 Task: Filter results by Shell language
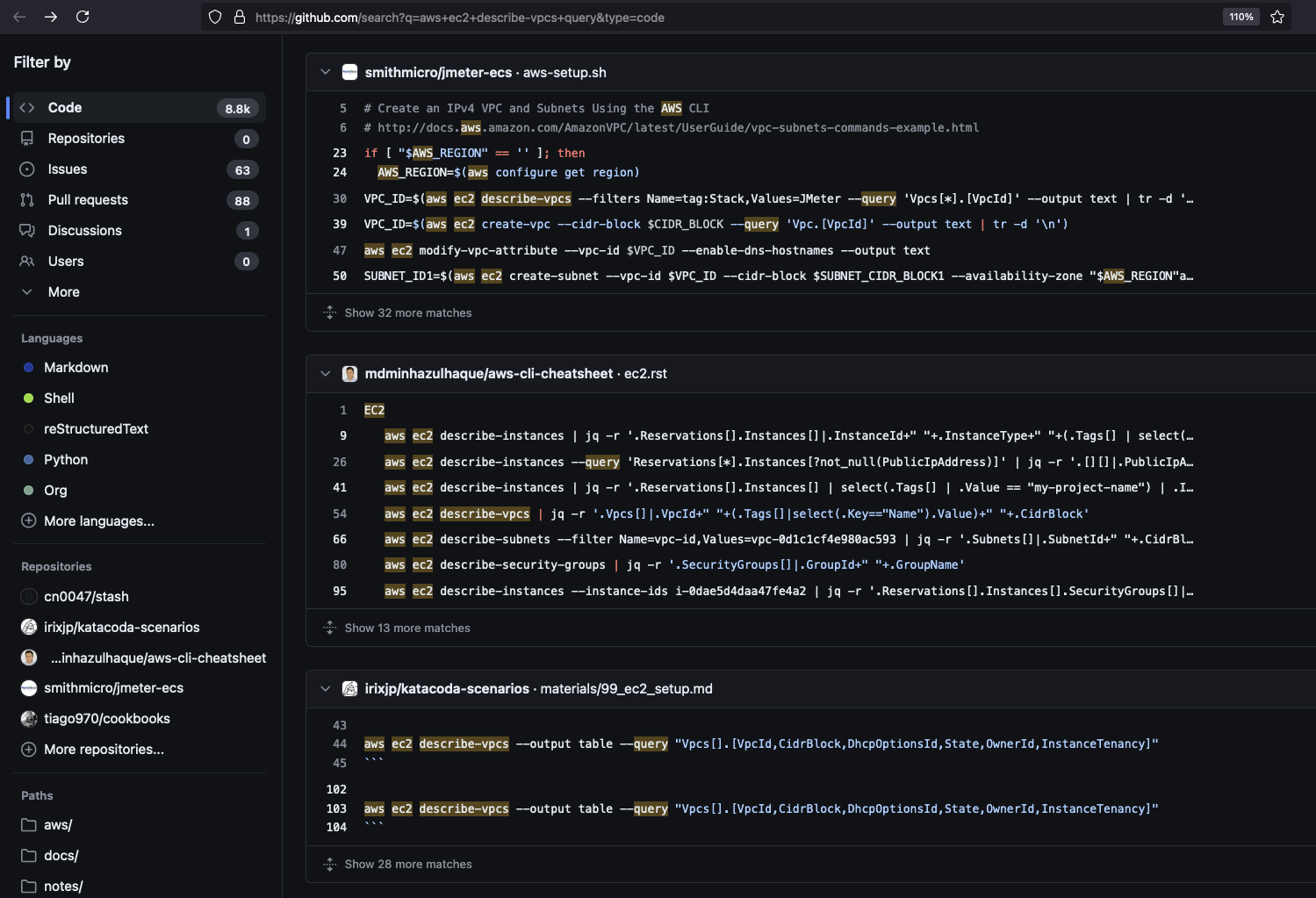(59, 399)
